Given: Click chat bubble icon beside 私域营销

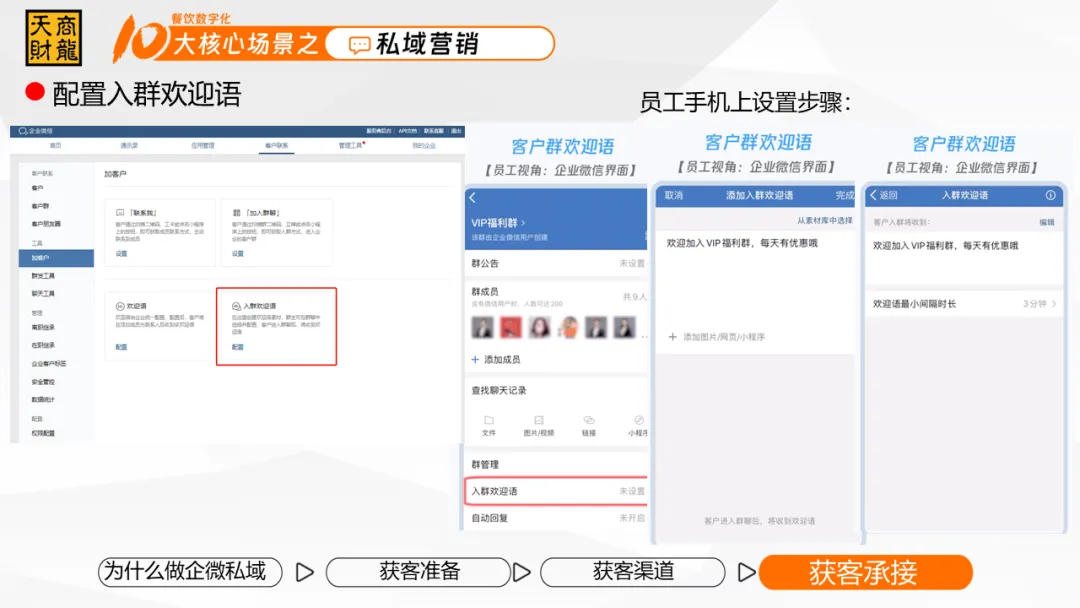Looking at the screenshot, I should click(359, 45).
